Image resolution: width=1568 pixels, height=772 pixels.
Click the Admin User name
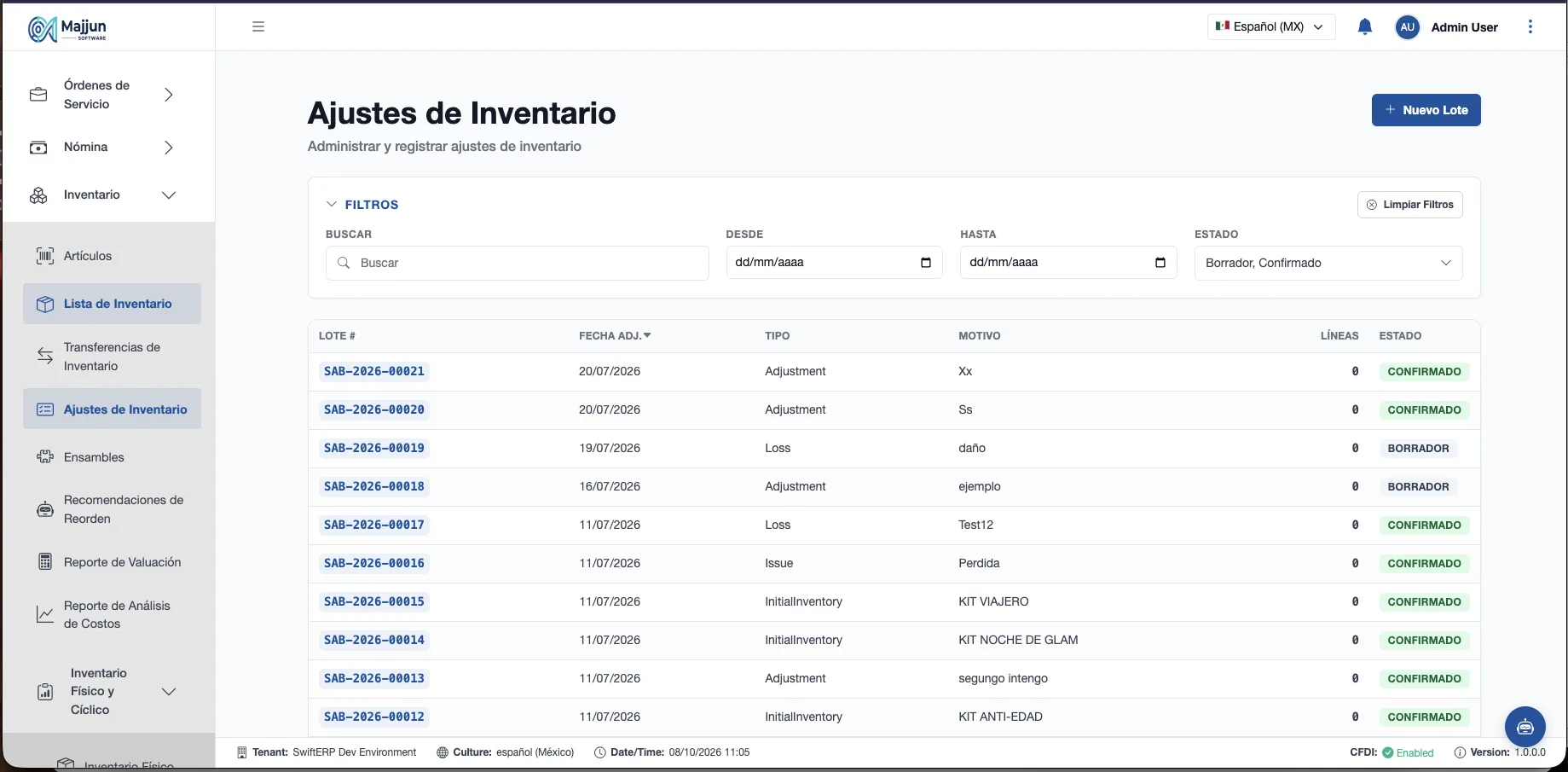(1464, 27)
